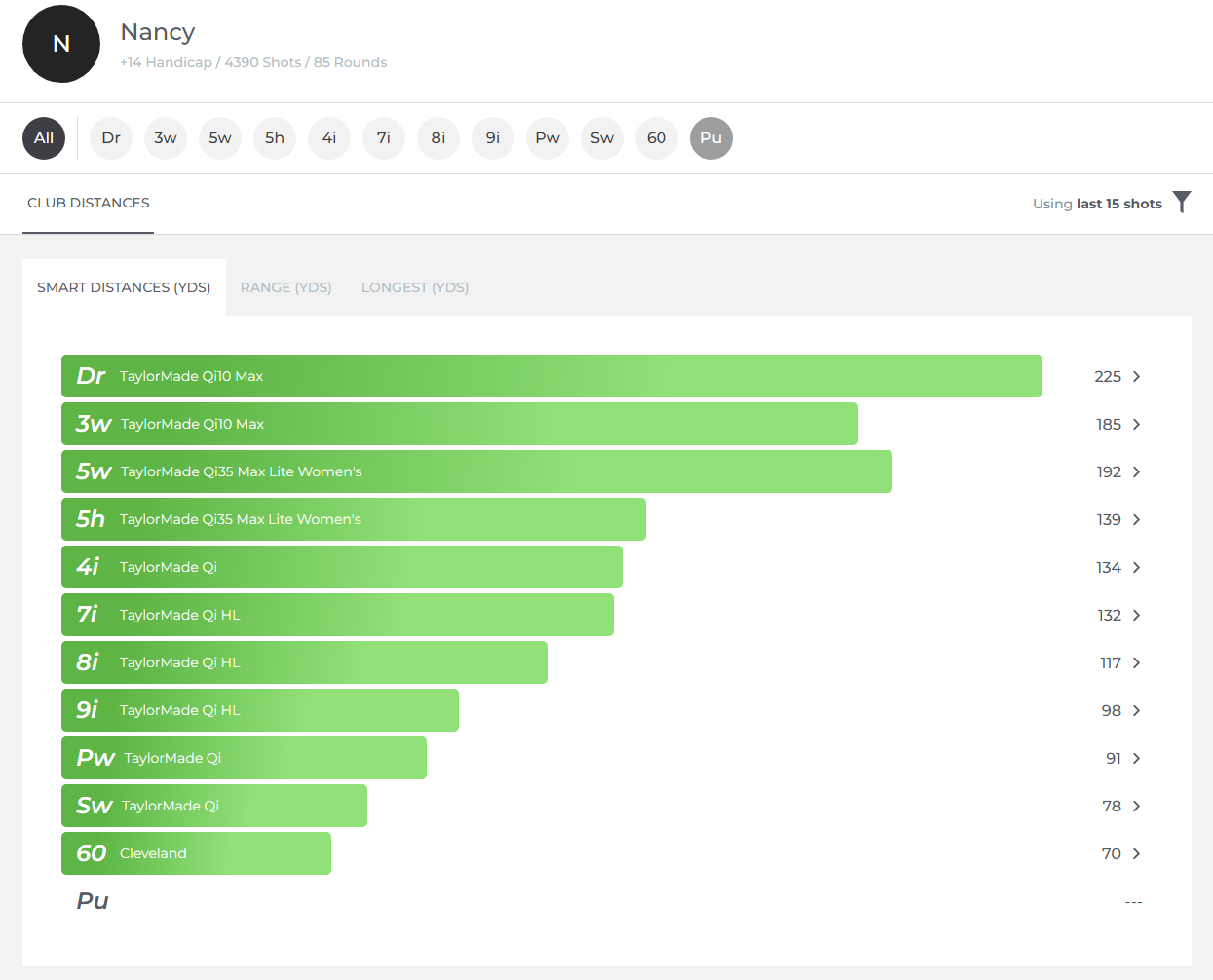Expand the 3w 185 row chevron
This screenshot has width=1213, height=980.
click(1136, 424)
